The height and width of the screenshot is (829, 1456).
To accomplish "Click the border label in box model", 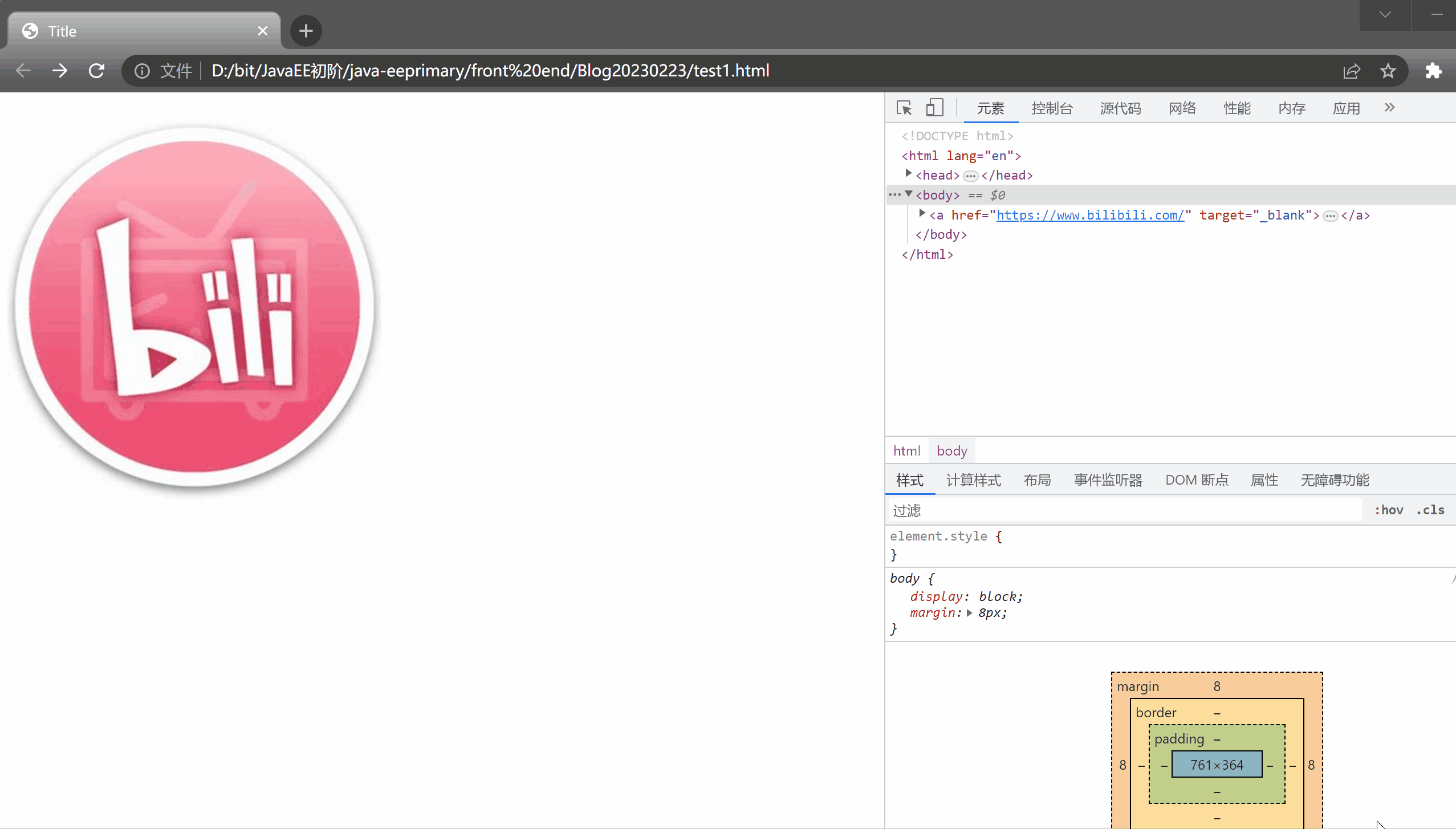I will click(1156, 713).
